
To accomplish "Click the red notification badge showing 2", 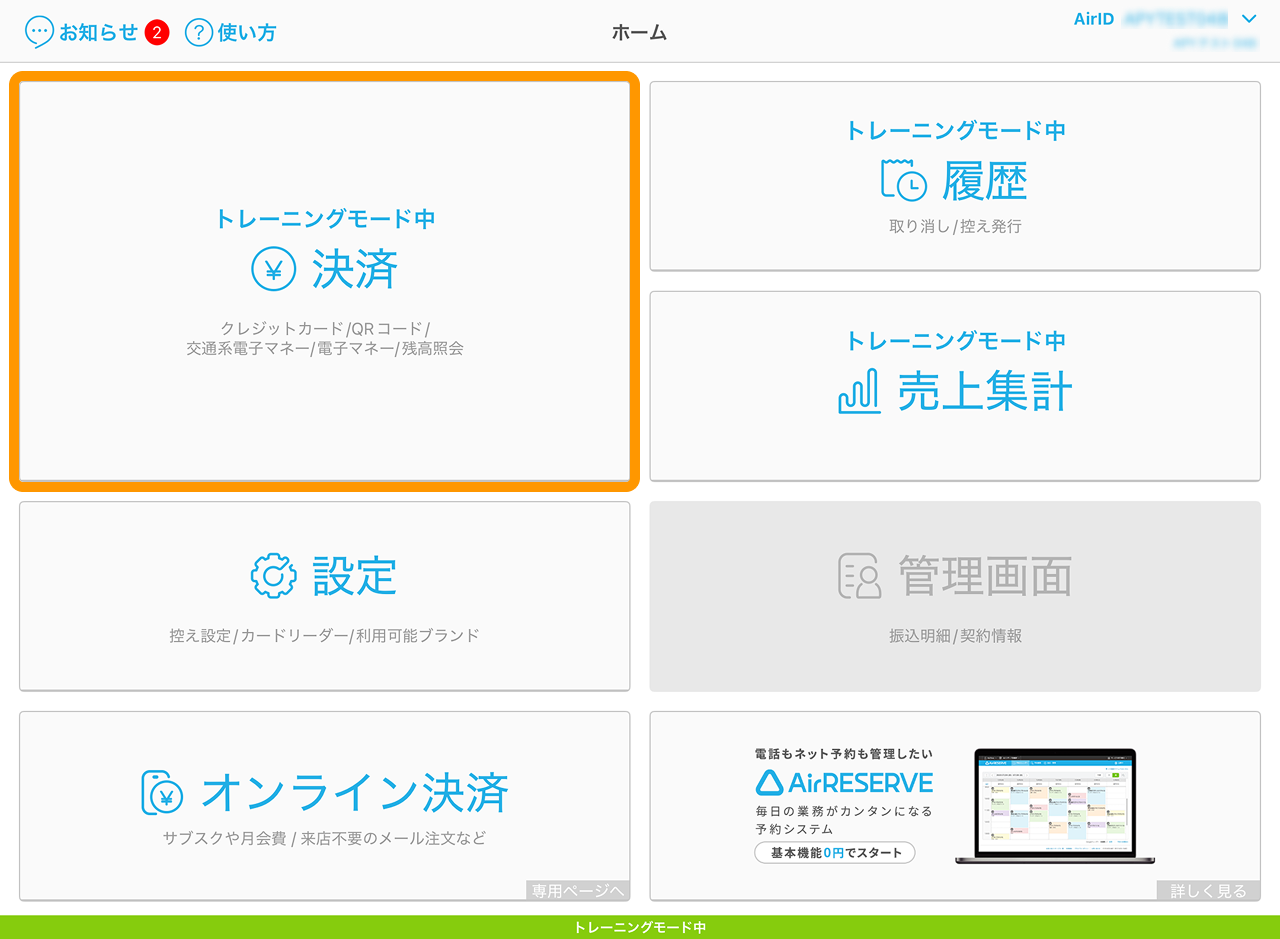I will (157, 33).
